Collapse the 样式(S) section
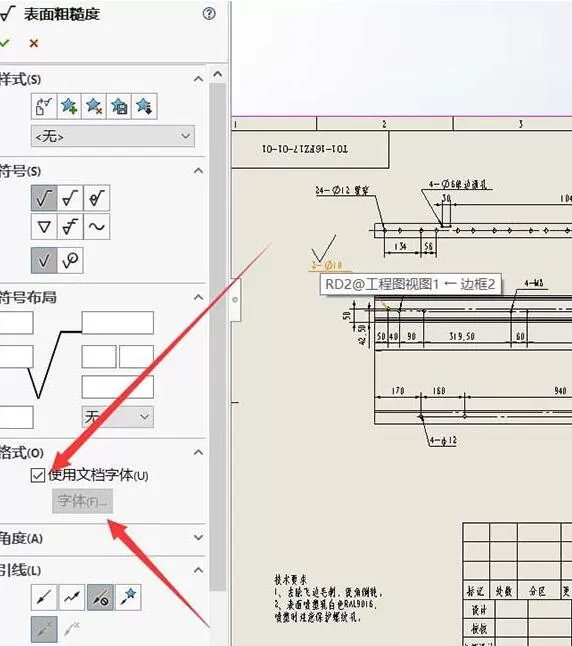The image size is (572, 646). point(199,79)
